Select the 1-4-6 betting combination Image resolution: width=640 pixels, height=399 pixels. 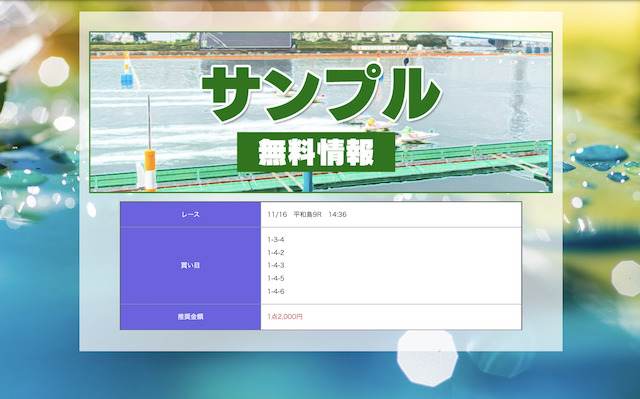[x=276, y=291]
